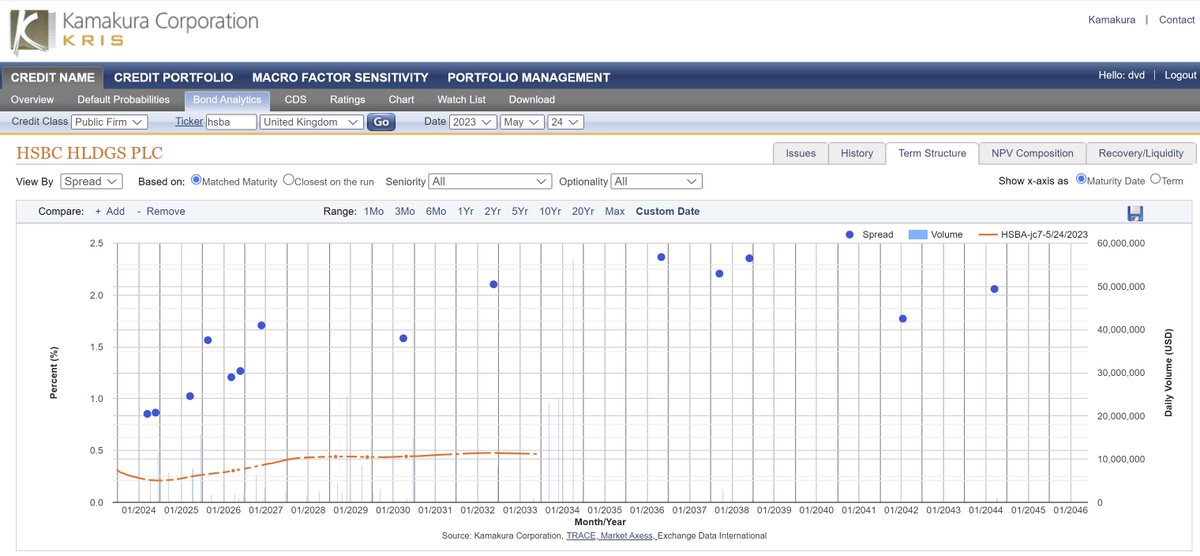Select Custom Date range
The width and height of the screenshot is (1200, 556).
click(x=668, y=211)
